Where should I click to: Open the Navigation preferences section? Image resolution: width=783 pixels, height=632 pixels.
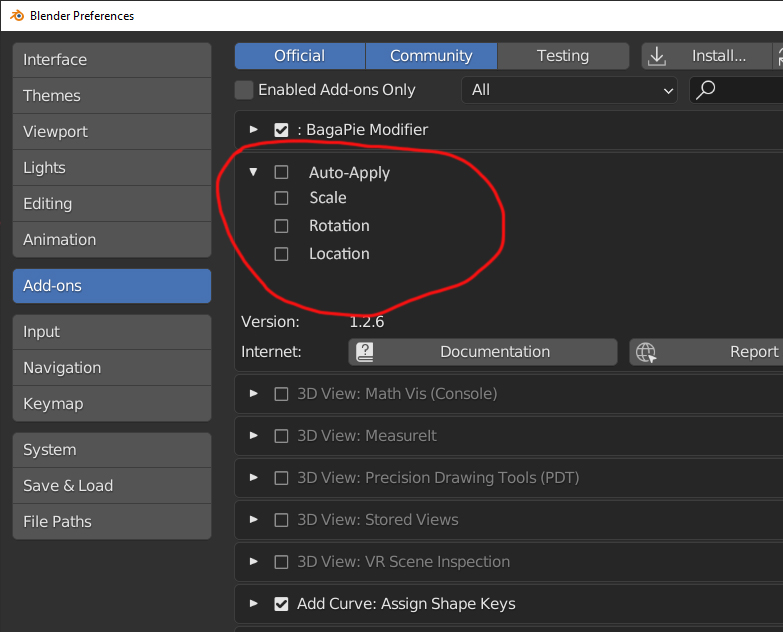coord(112,368)
